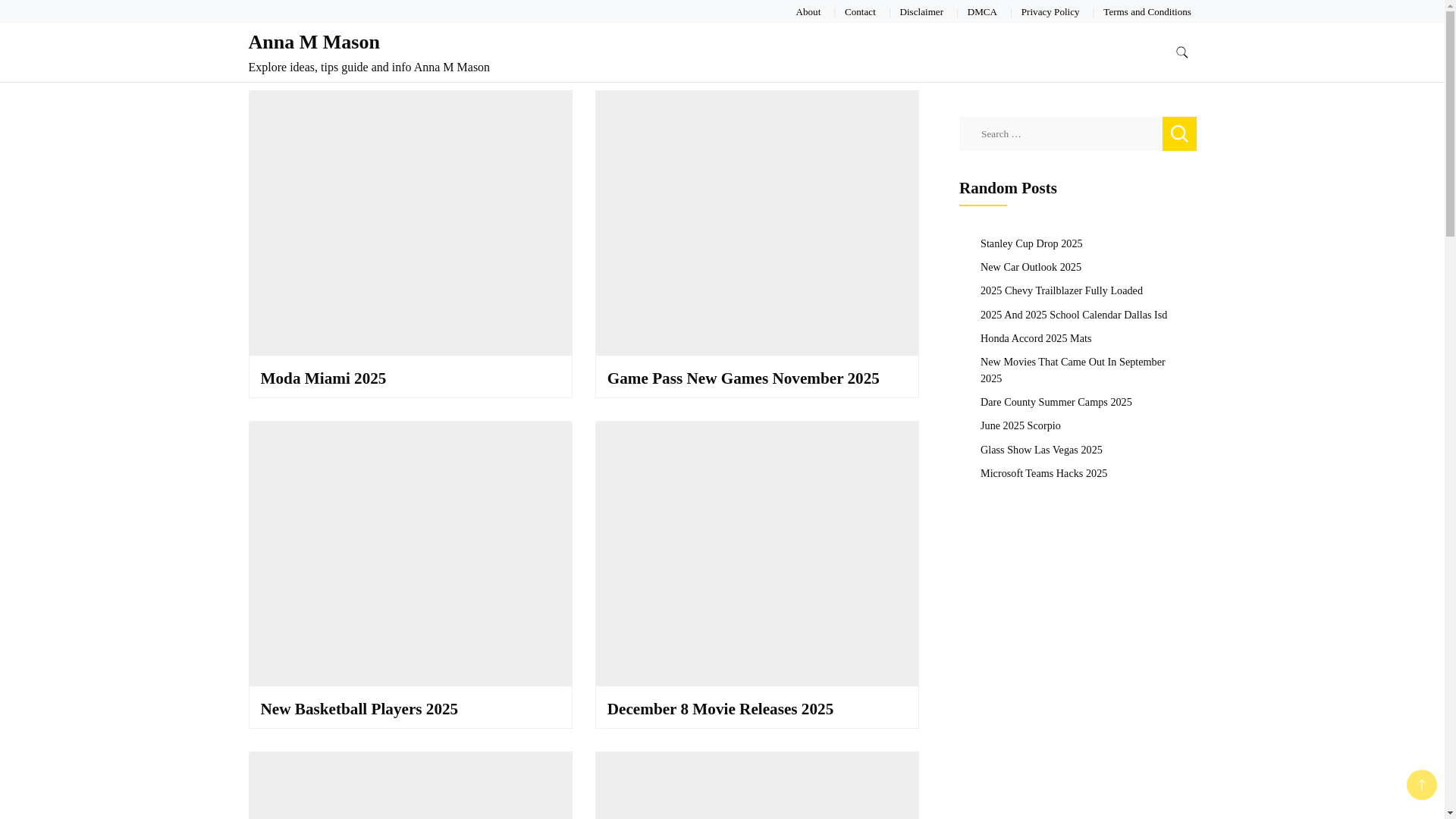This screenshot has height=819, width=1456.
Task: Open June 2025 Scorpio link
Action: tap(1021, 425)
